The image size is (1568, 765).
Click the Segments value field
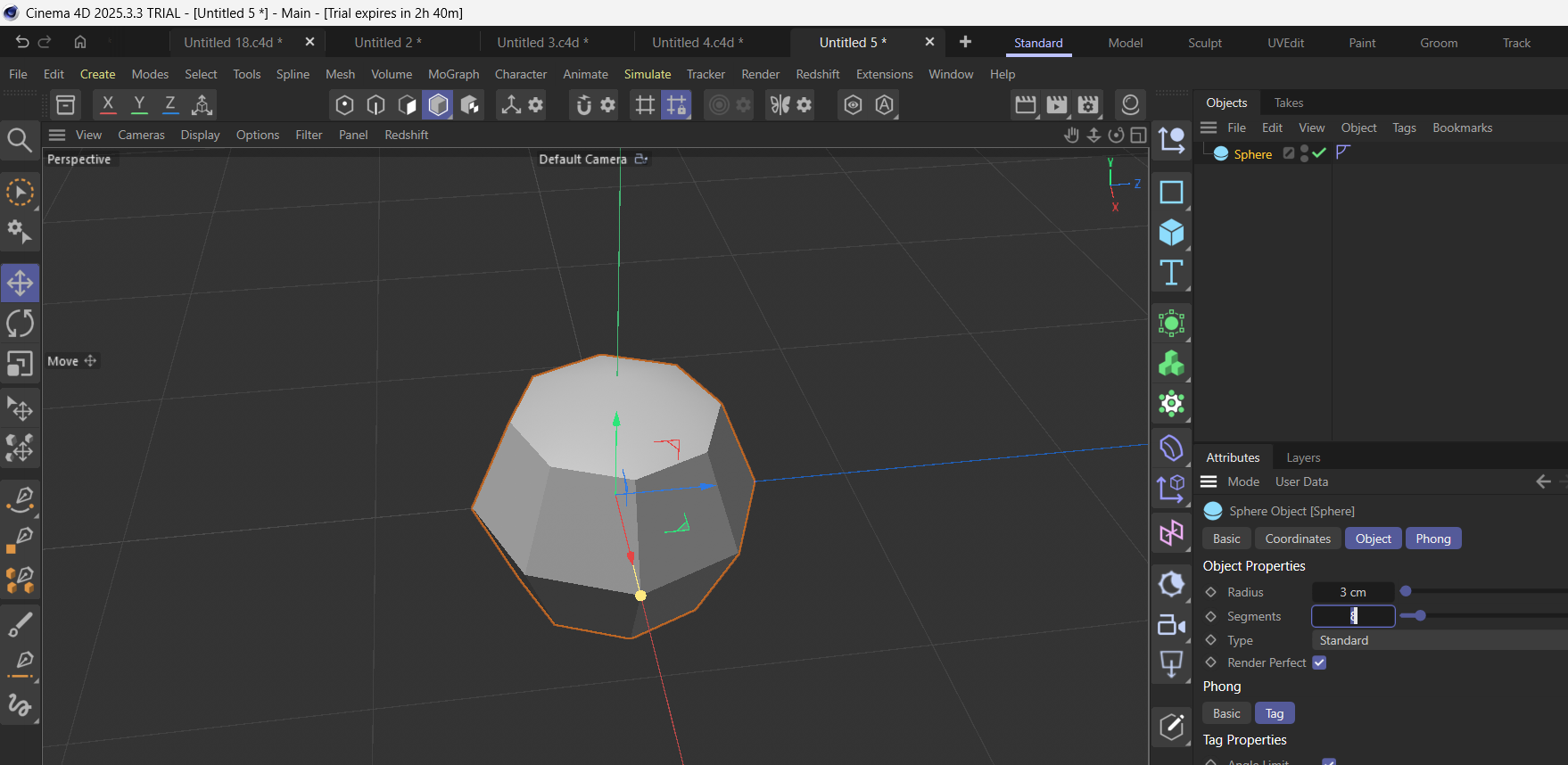(1353, 616)
